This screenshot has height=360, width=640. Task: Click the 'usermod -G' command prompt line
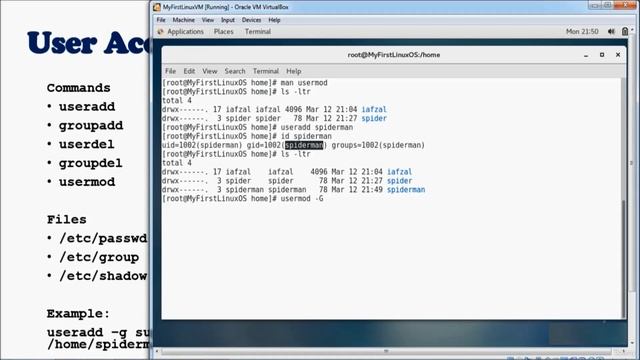point(243,199)
